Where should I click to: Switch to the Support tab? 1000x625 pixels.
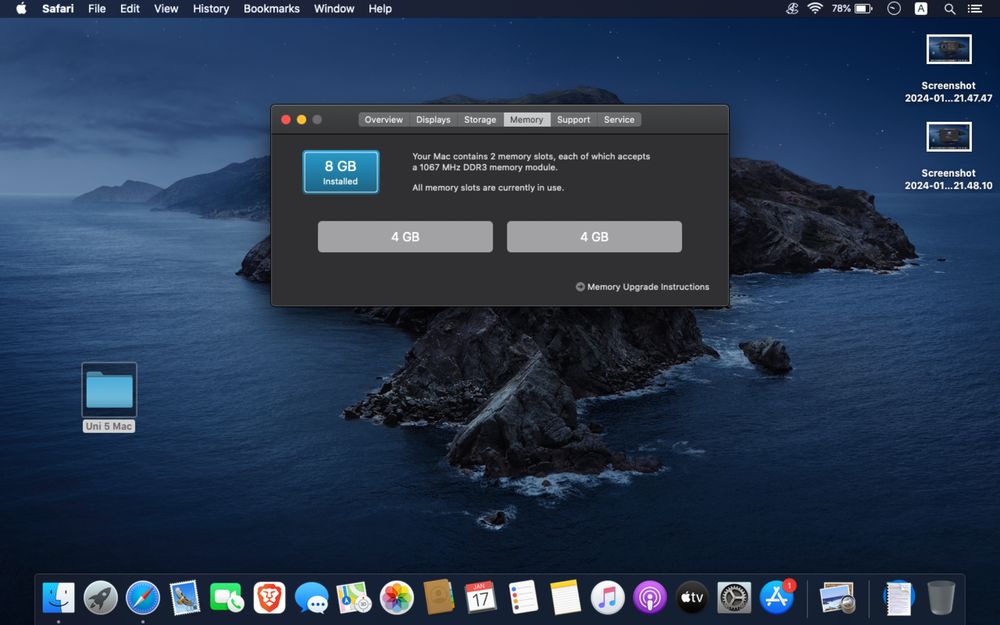pyautogui.click(x=573, y=119)
